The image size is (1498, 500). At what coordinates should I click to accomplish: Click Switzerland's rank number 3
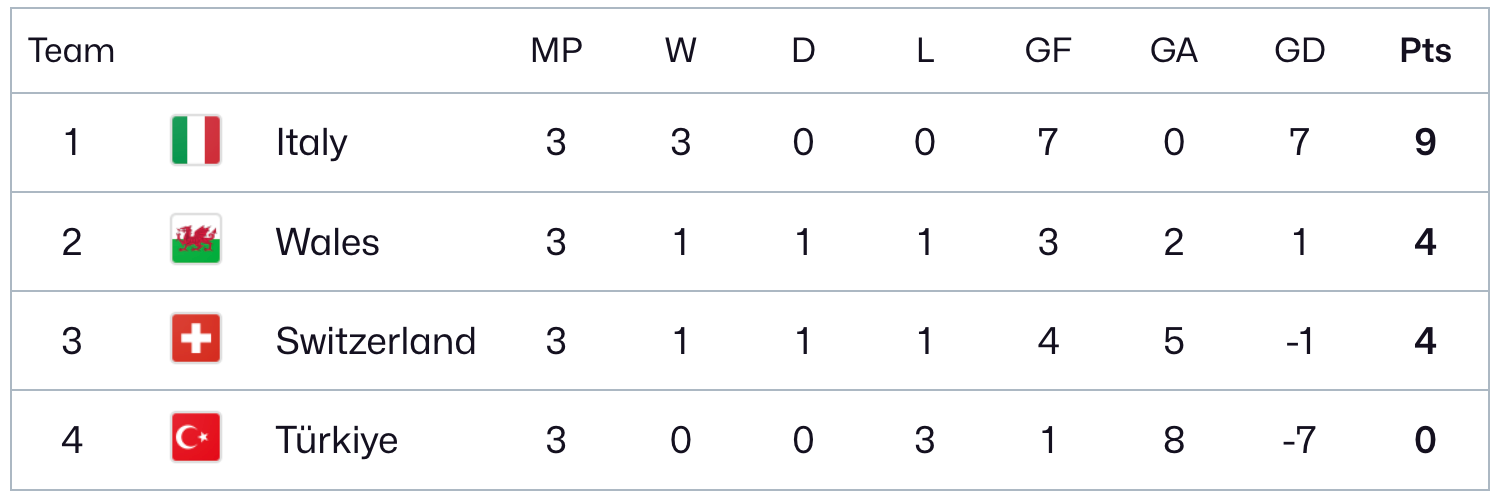(71, 342)
